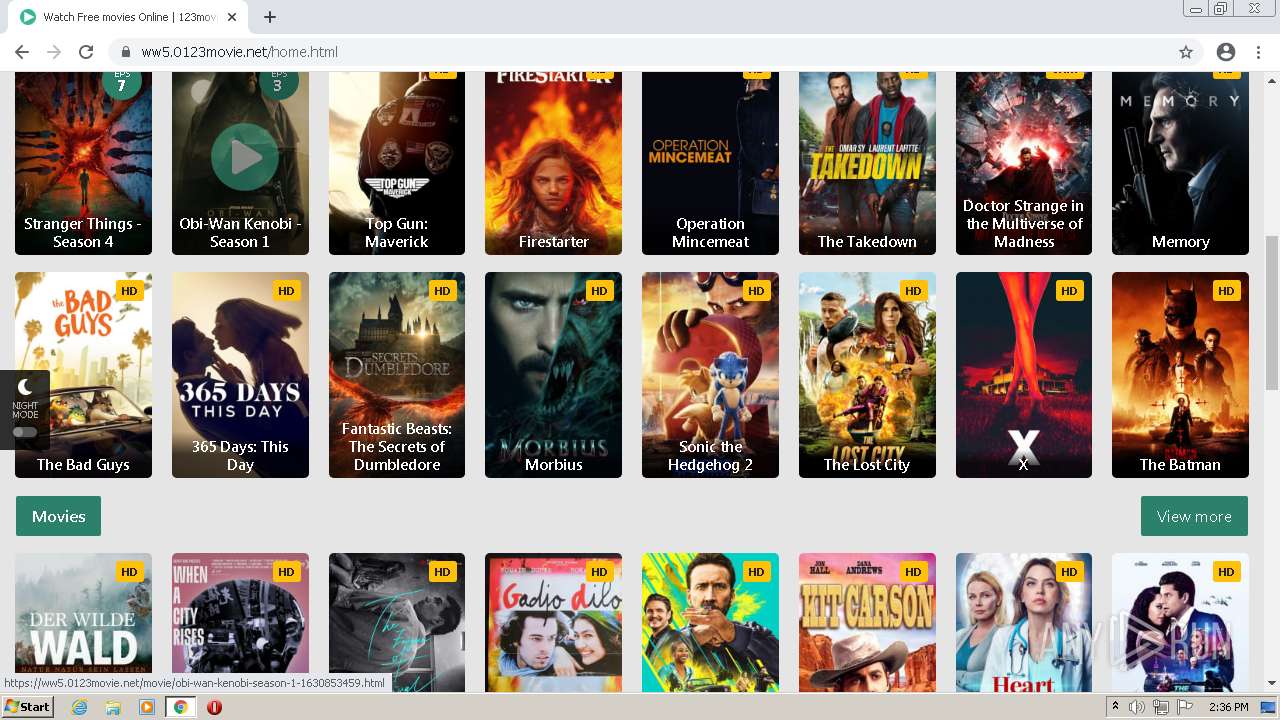
Task: Open Sonic the Hedgehog 2 card
Action: 710,375
